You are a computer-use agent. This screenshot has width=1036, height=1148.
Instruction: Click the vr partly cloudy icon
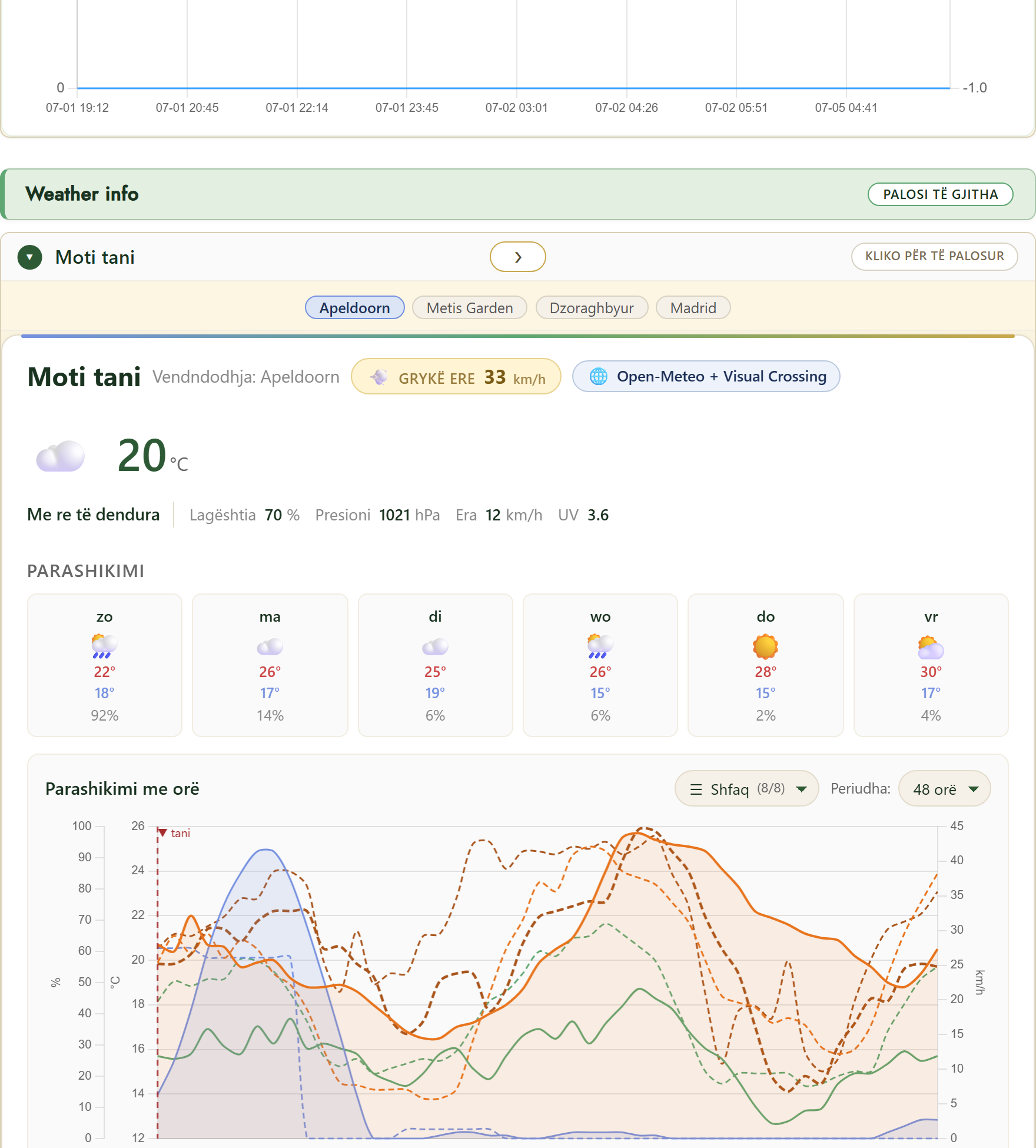[x=931, y=648]
